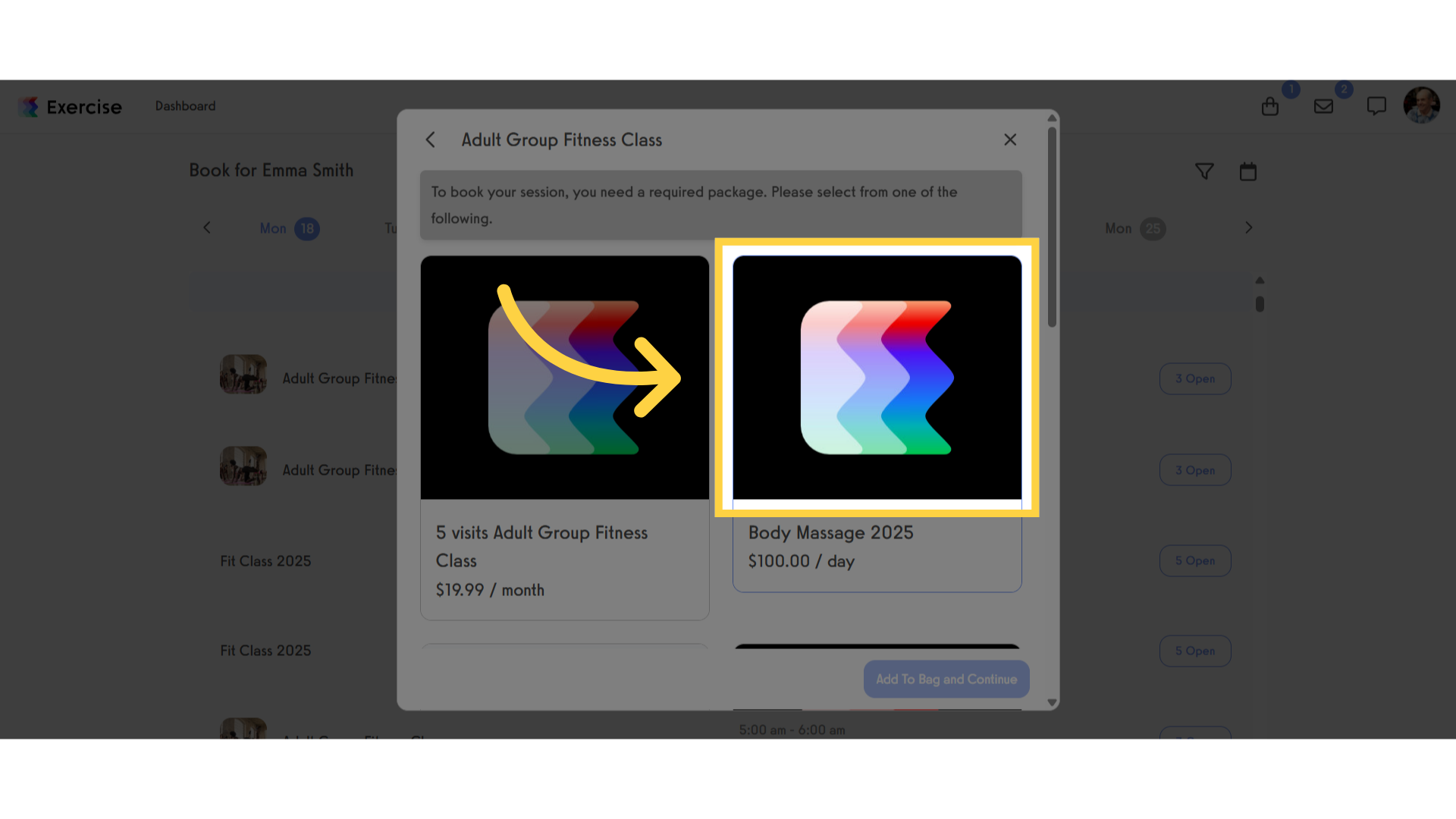Click the $19.99 / month price
The height and width of the screenshot is (819, 1456).
point(490,590)
